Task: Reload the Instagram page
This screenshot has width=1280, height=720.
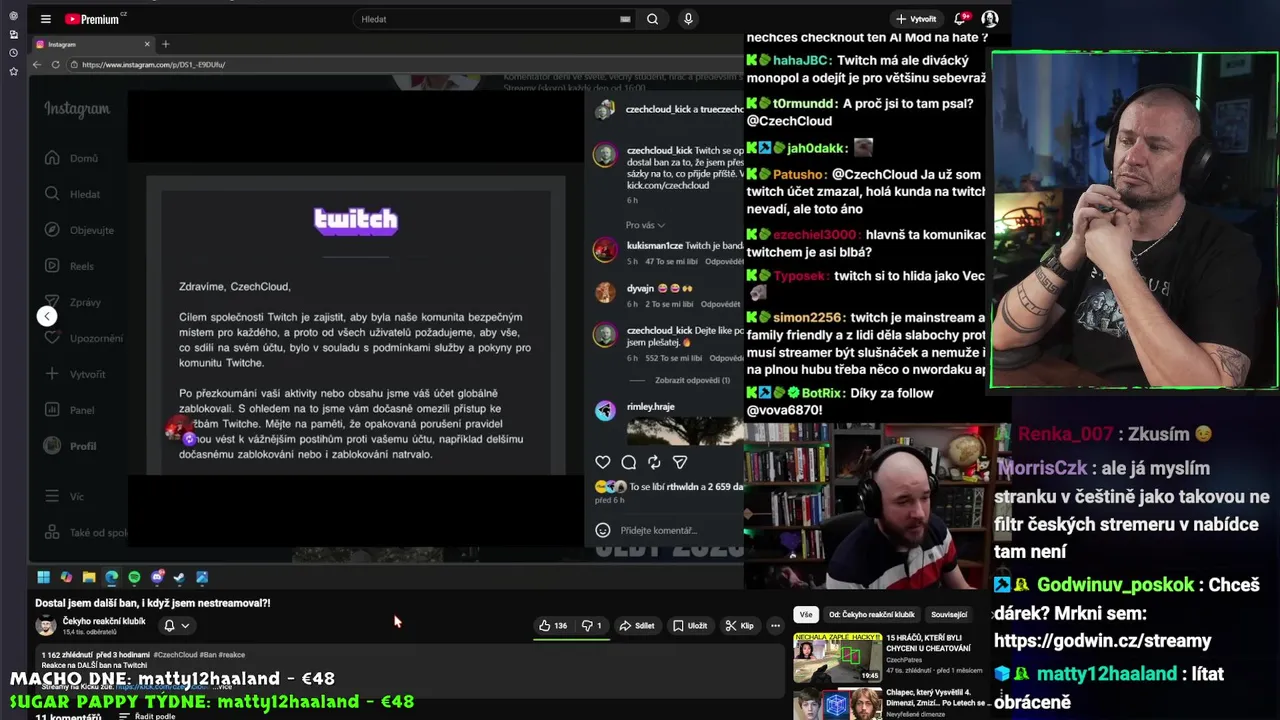Action: click(x=55, y=64)
